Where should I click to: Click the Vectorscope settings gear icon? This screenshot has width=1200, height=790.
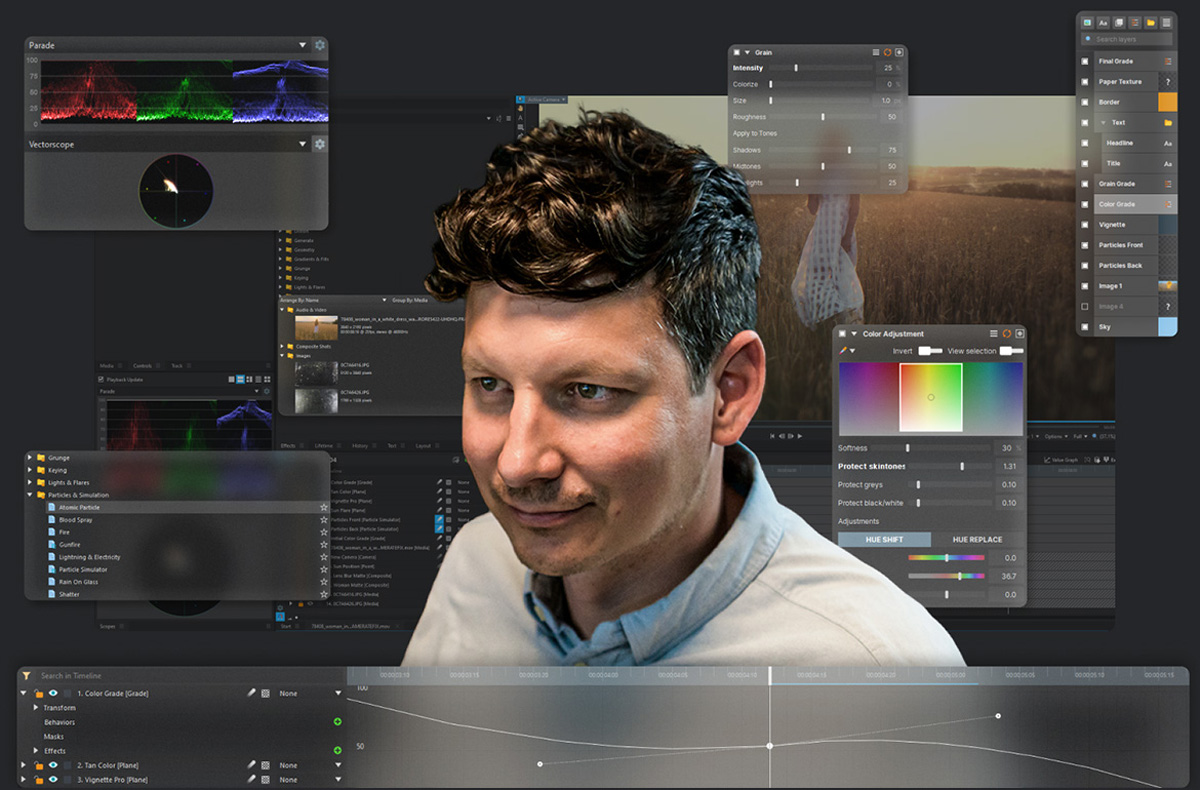[319, 144]
